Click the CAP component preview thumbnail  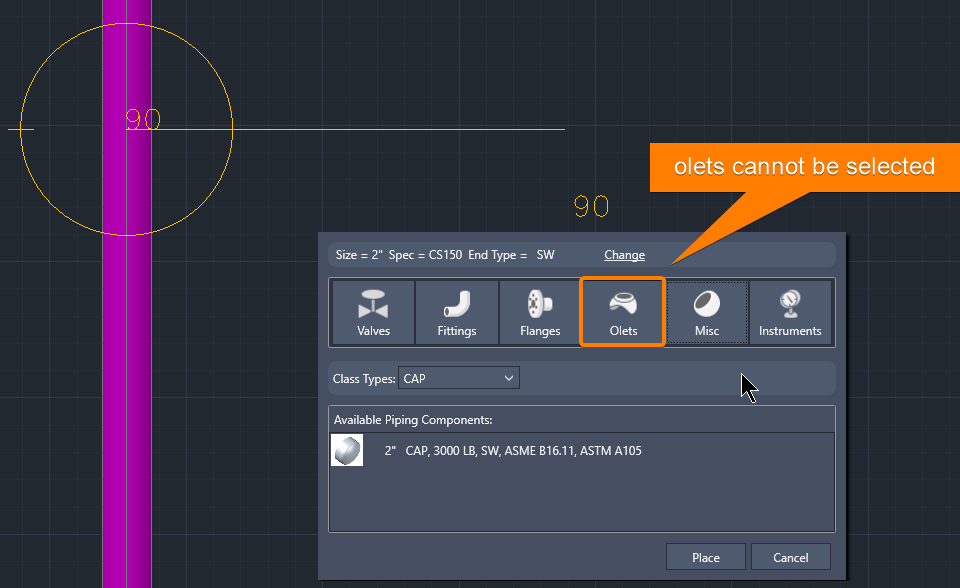tap(347, 450)
